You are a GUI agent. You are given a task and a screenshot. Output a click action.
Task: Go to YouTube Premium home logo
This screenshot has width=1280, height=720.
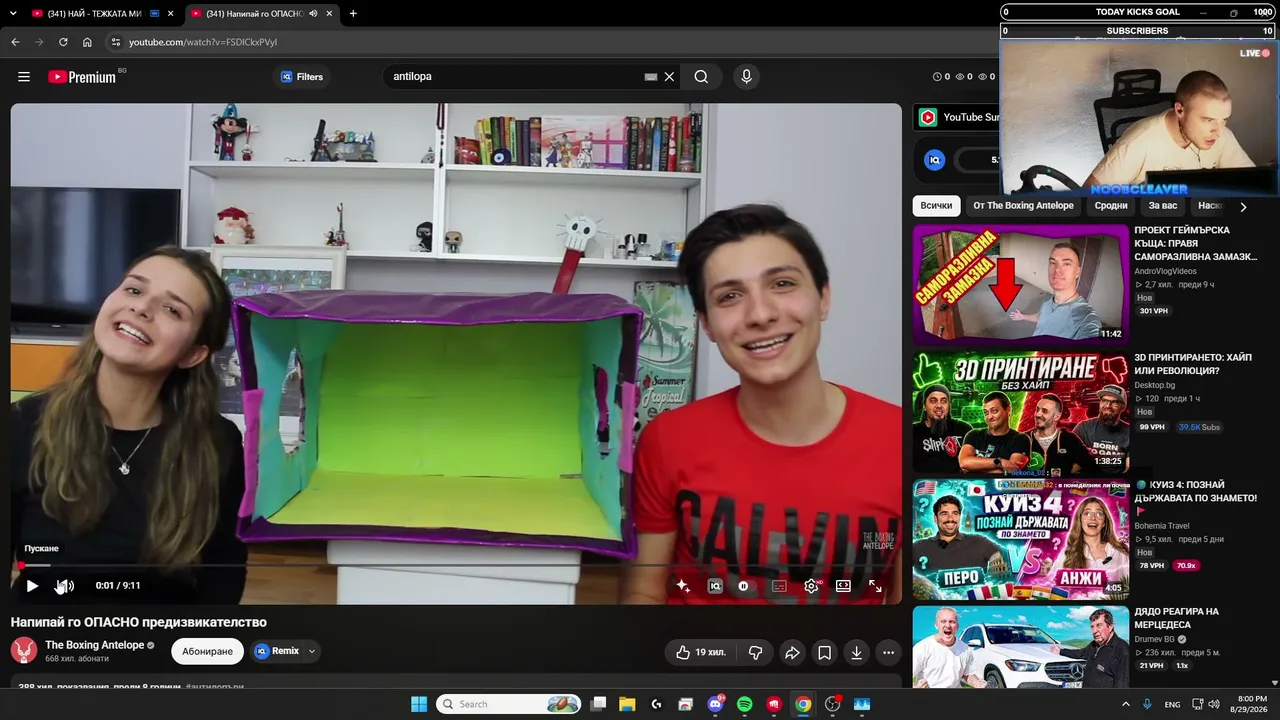coord(82,77)
